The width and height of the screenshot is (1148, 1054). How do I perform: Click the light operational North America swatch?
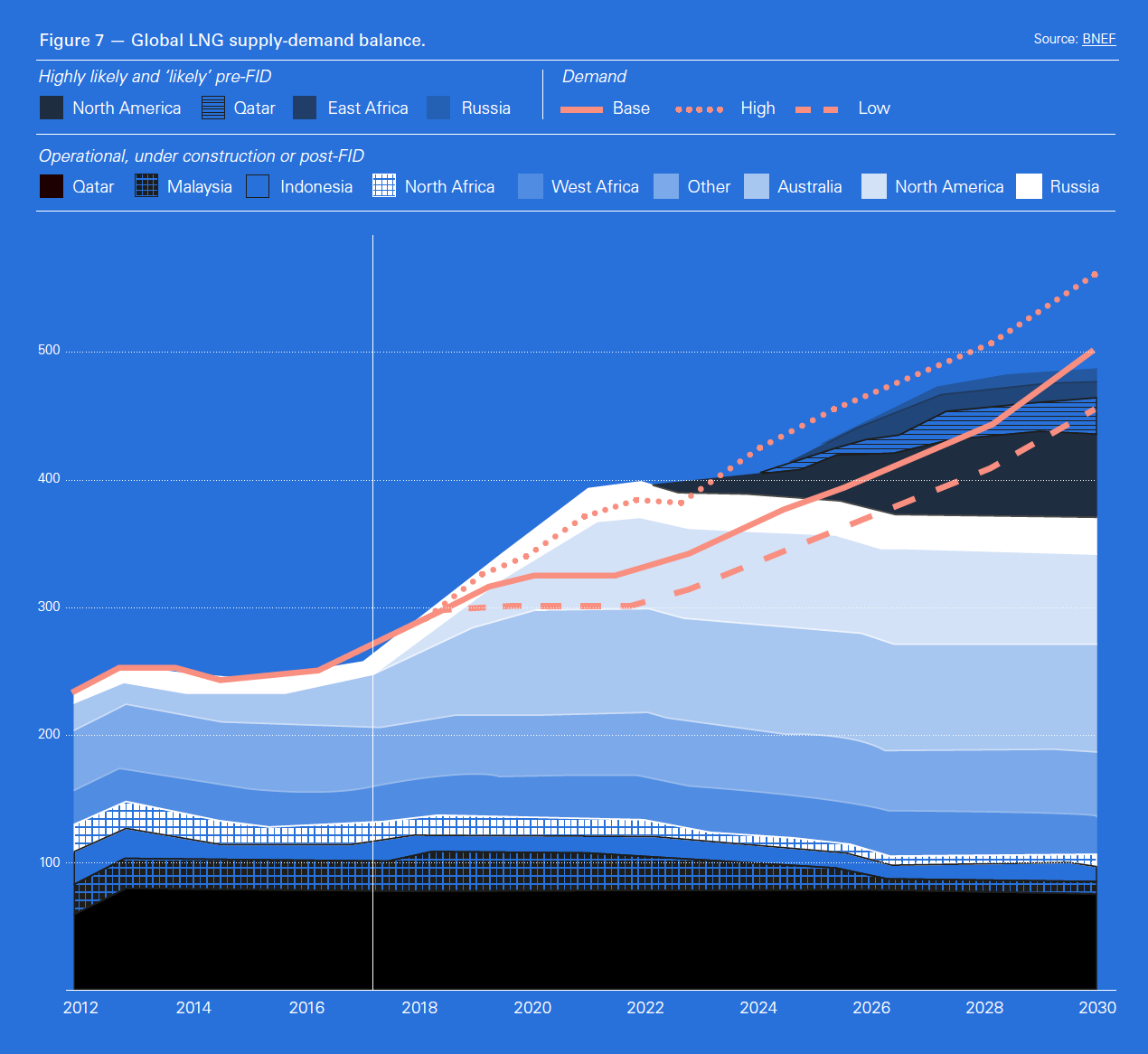874,187
